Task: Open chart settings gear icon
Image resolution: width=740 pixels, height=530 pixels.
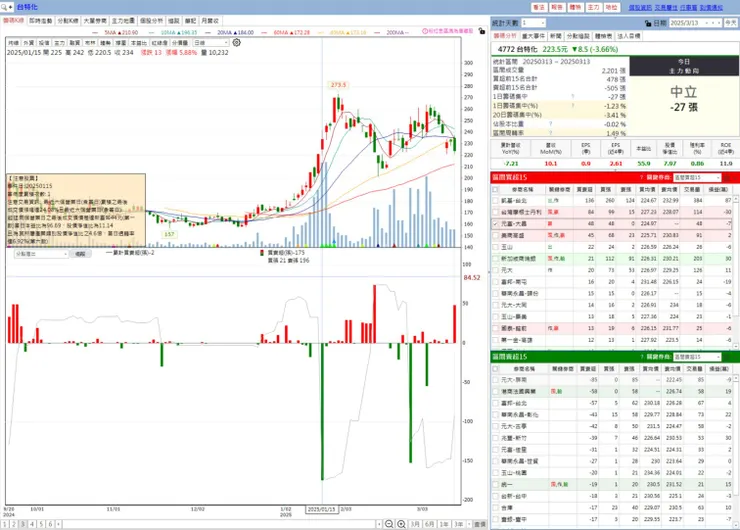Action: point(236,42)
